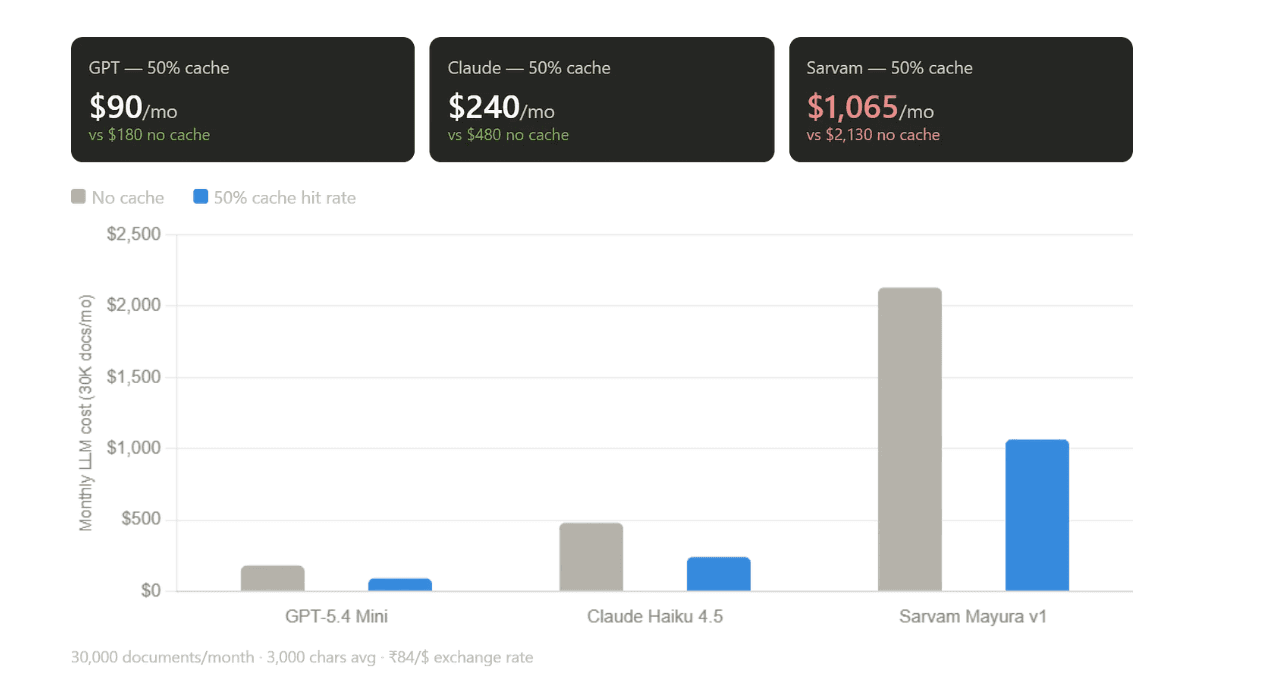This screenshot has width=1261, height=674.
Task: Click Claude Haiku 4.5 gray no-cache bar
Action: coord(591,557)
